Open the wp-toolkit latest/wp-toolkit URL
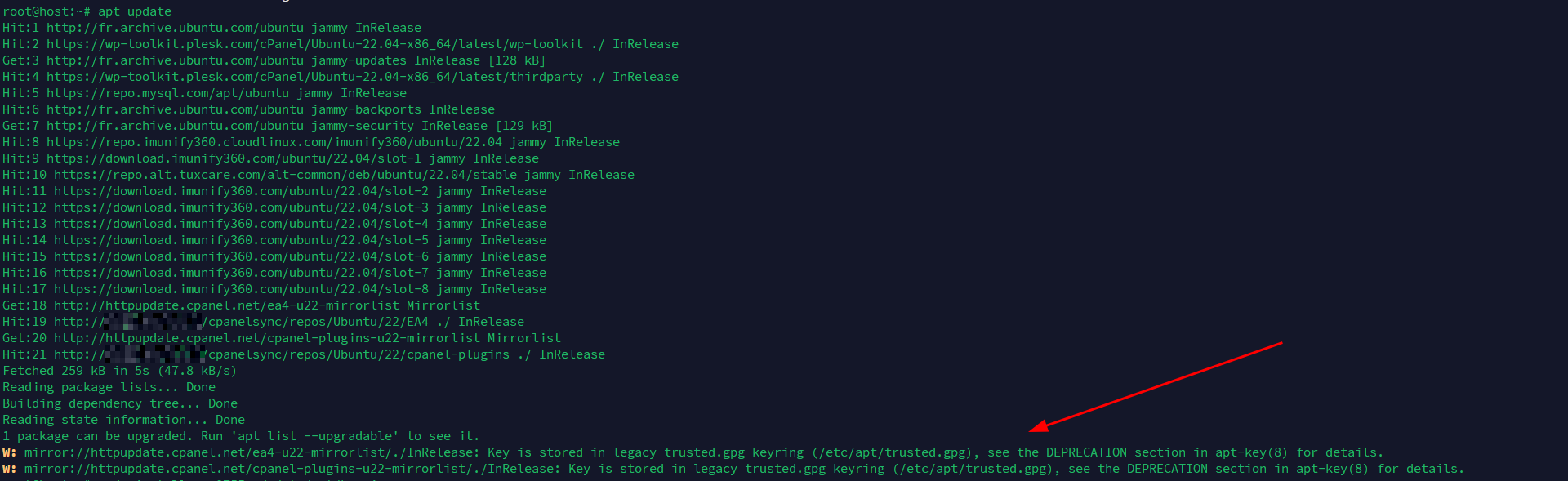1568x481 pixels. point(314,44)
